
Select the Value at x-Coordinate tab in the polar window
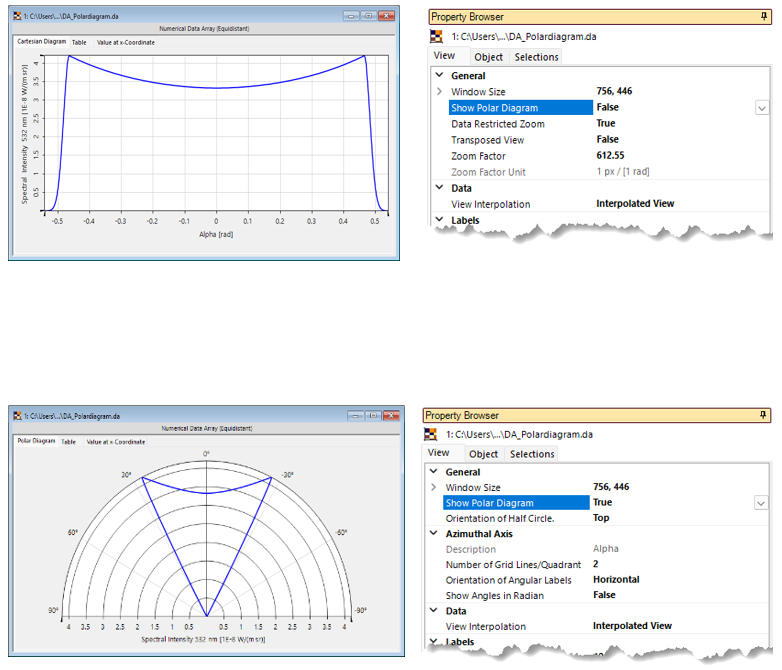pos(115,441)
